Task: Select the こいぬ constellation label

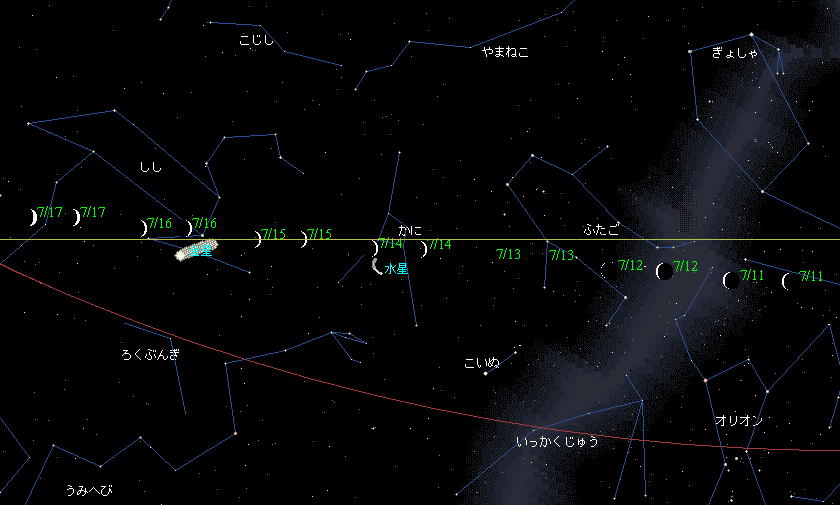Action: (x=482, y=363)
